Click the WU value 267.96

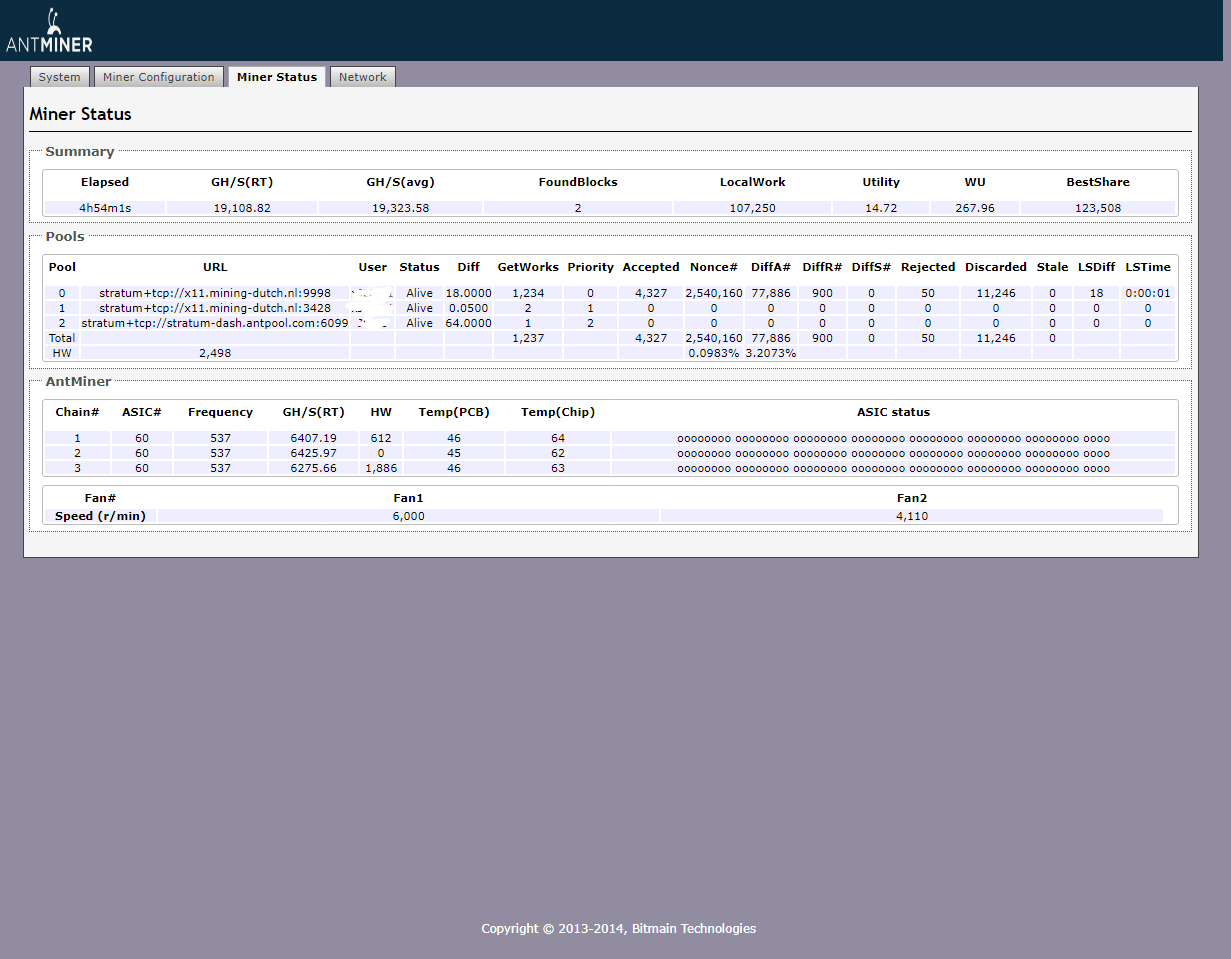[x=975, y=208]
